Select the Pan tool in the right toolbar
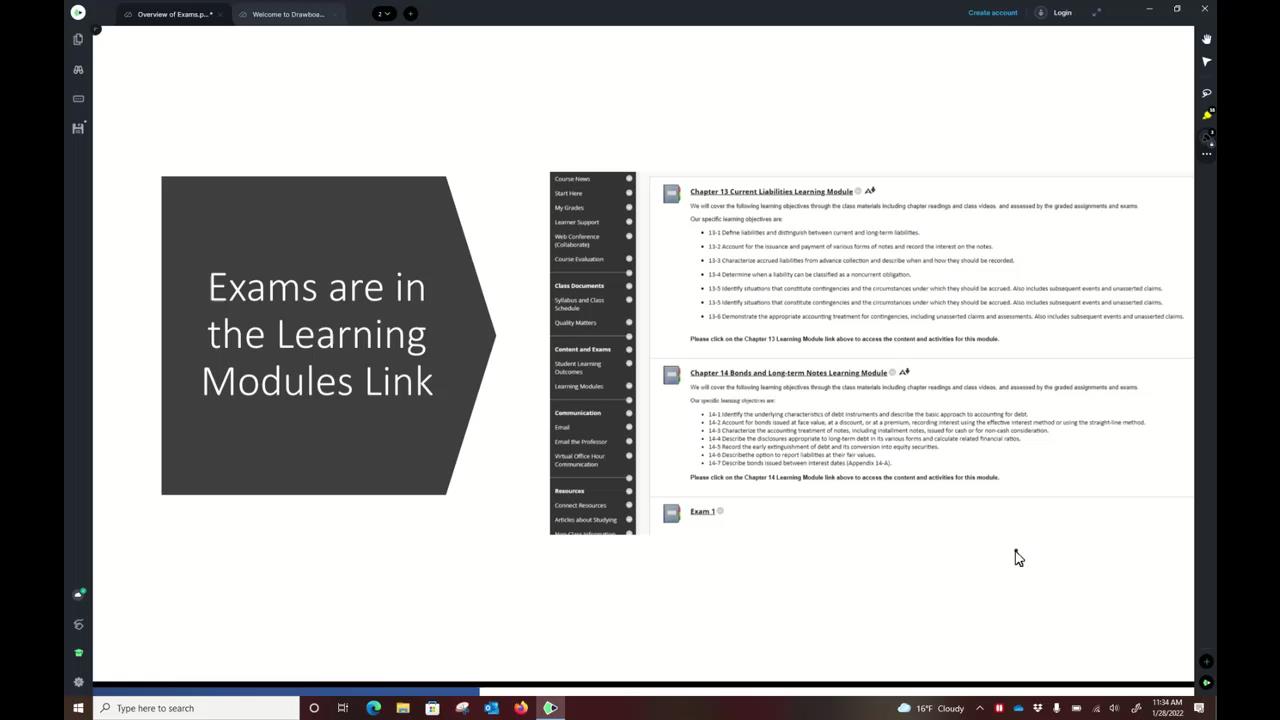Image resolution: width=1280 pixels, height=720 pixels. pos(1207,40)
